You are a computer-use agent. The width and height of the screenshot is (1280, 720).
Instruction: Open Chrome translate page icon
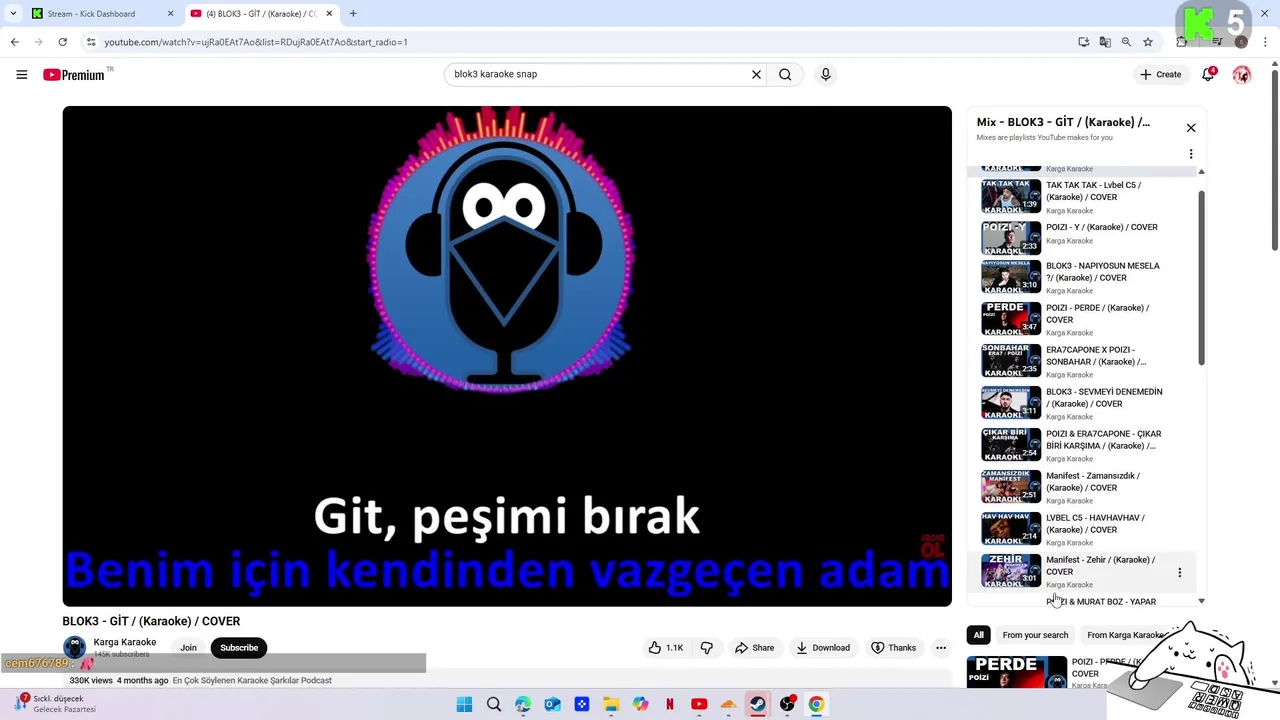click(1105, 42)
